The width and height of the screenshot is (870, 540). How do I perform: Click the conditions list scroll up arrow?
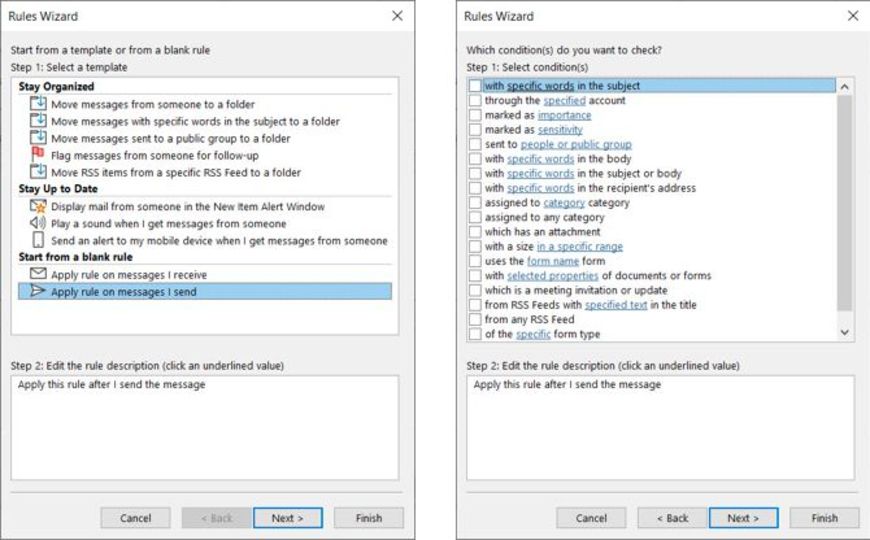(x=844, y=87)
